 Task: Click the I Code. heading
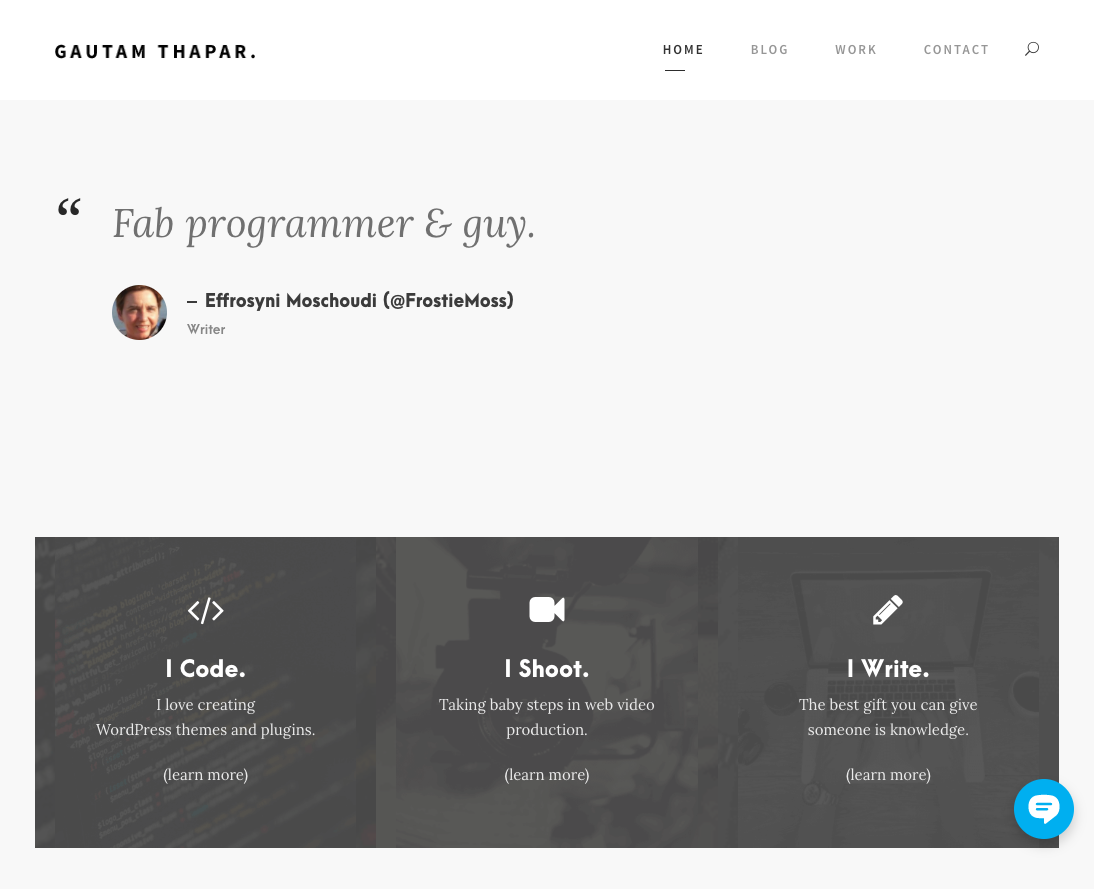click(206, 668)
